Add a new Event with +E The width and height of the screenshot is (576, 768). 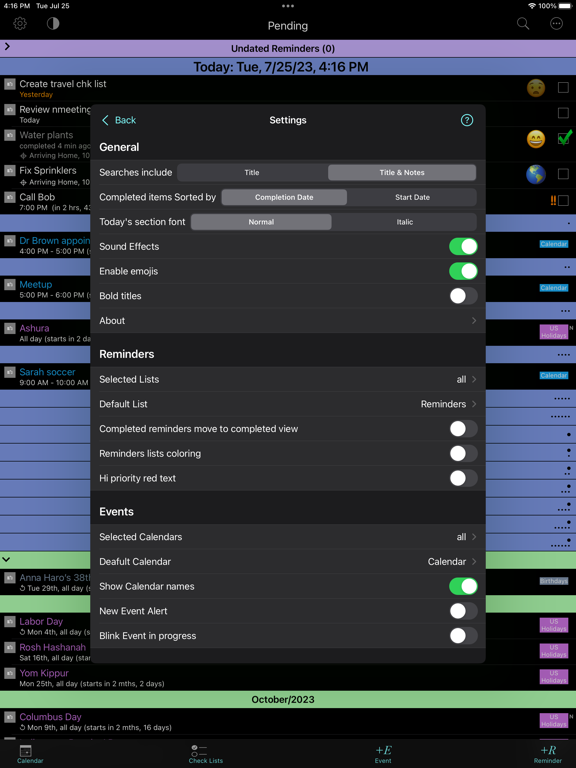[383, 754]
